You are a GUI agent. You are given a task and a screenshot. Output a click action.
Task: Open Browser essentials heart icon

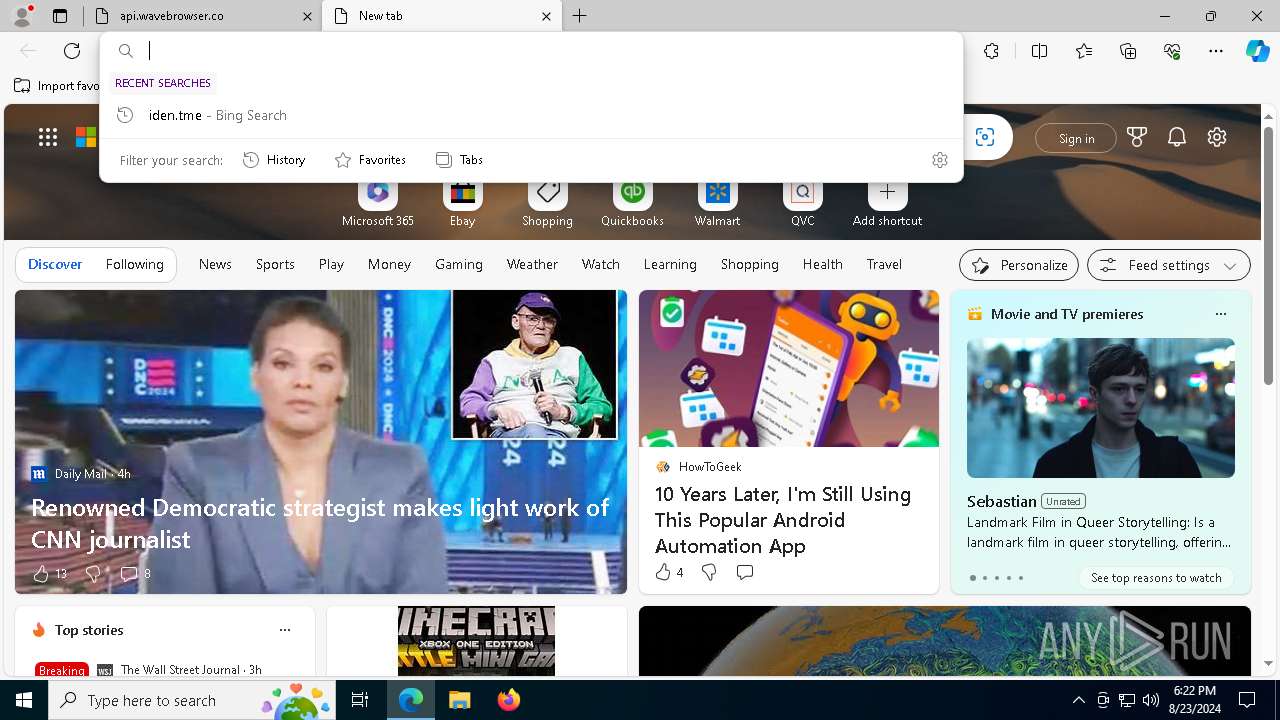1172,51
